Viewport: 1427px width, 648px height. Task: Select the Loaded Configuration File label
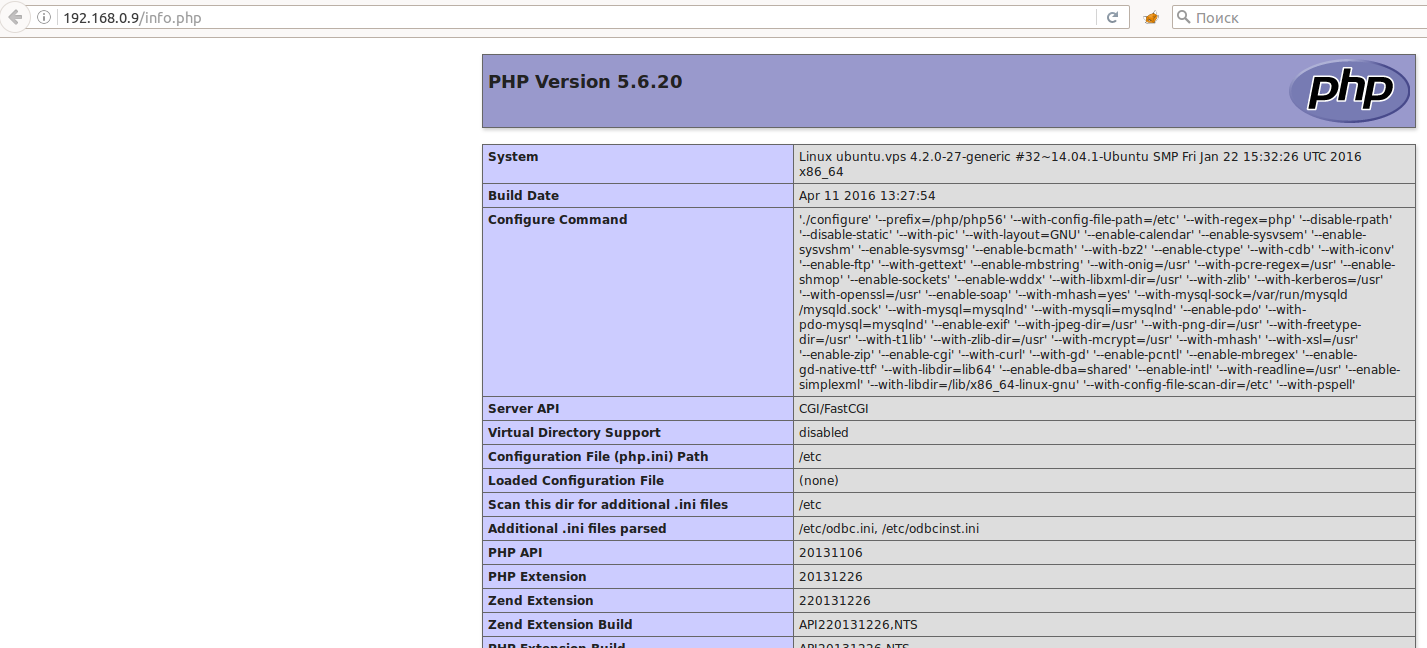(576, 481)
